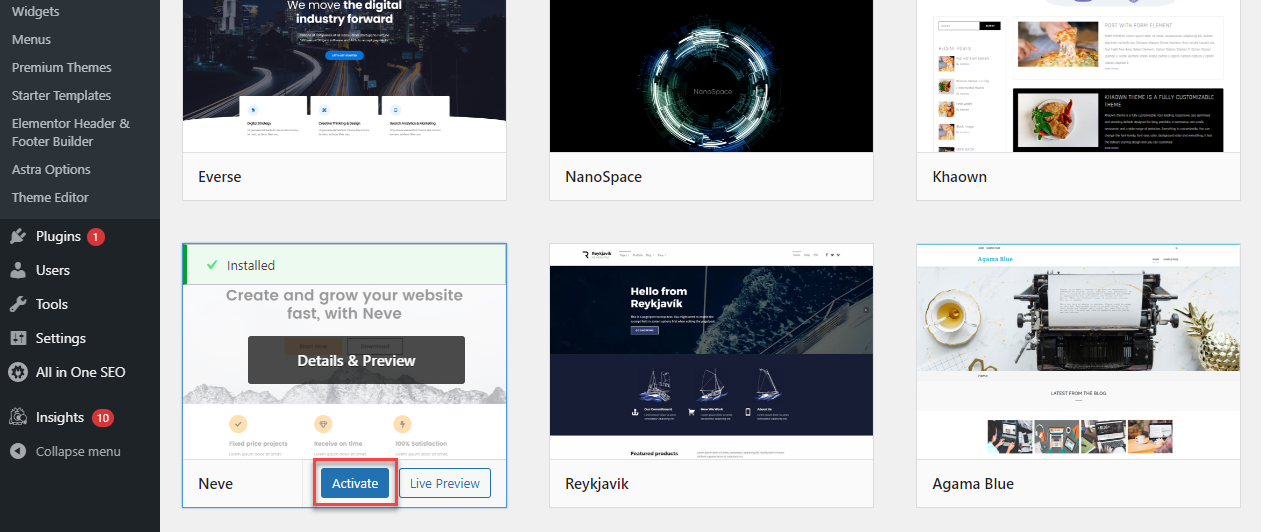Click the Collapse menu arrow icon

pos(18,451)
